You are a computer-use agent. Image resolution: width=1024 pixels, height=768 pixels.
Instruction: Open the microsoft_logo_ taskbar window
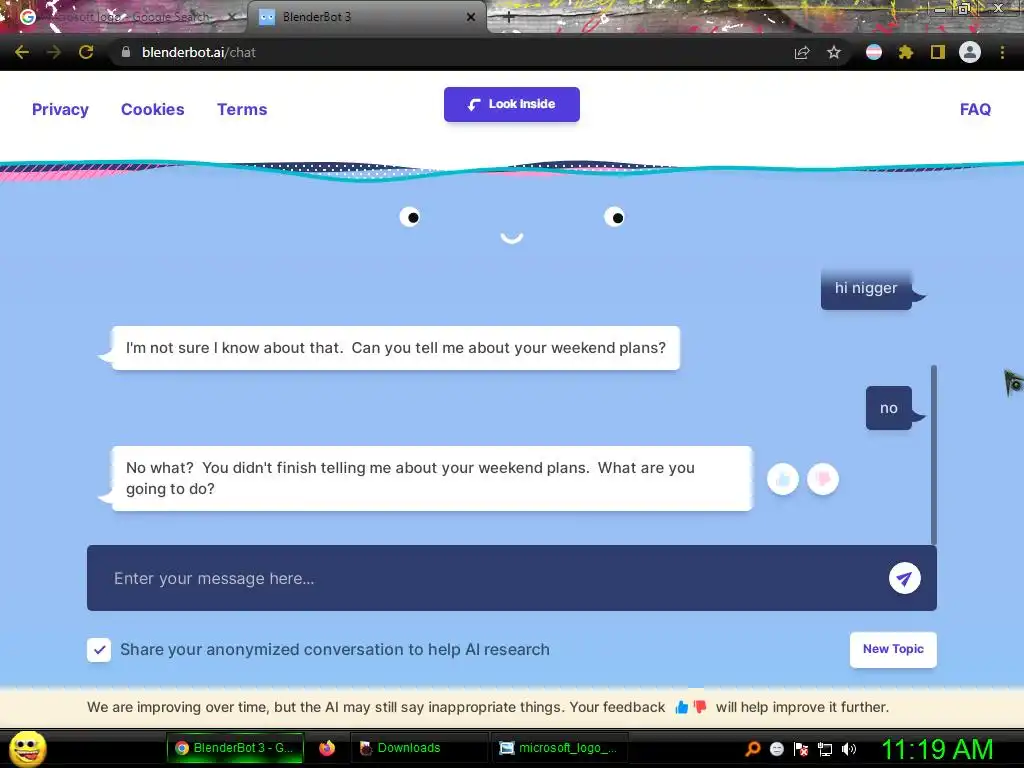(560, 748)
